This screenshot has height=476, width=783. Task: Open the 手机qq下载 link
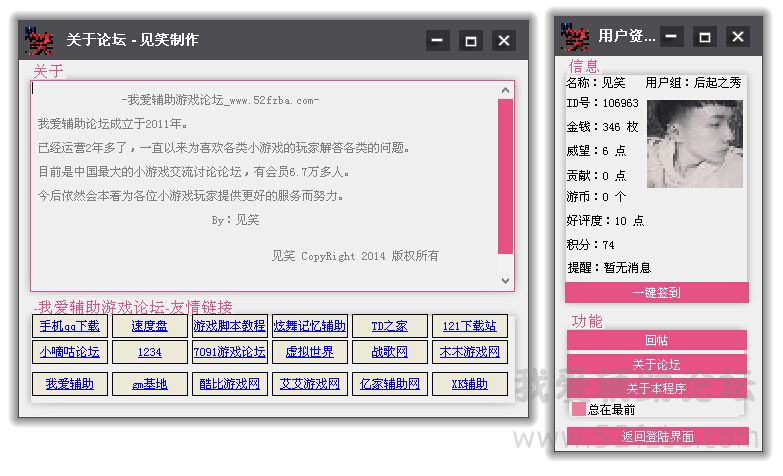coord(70,326)
